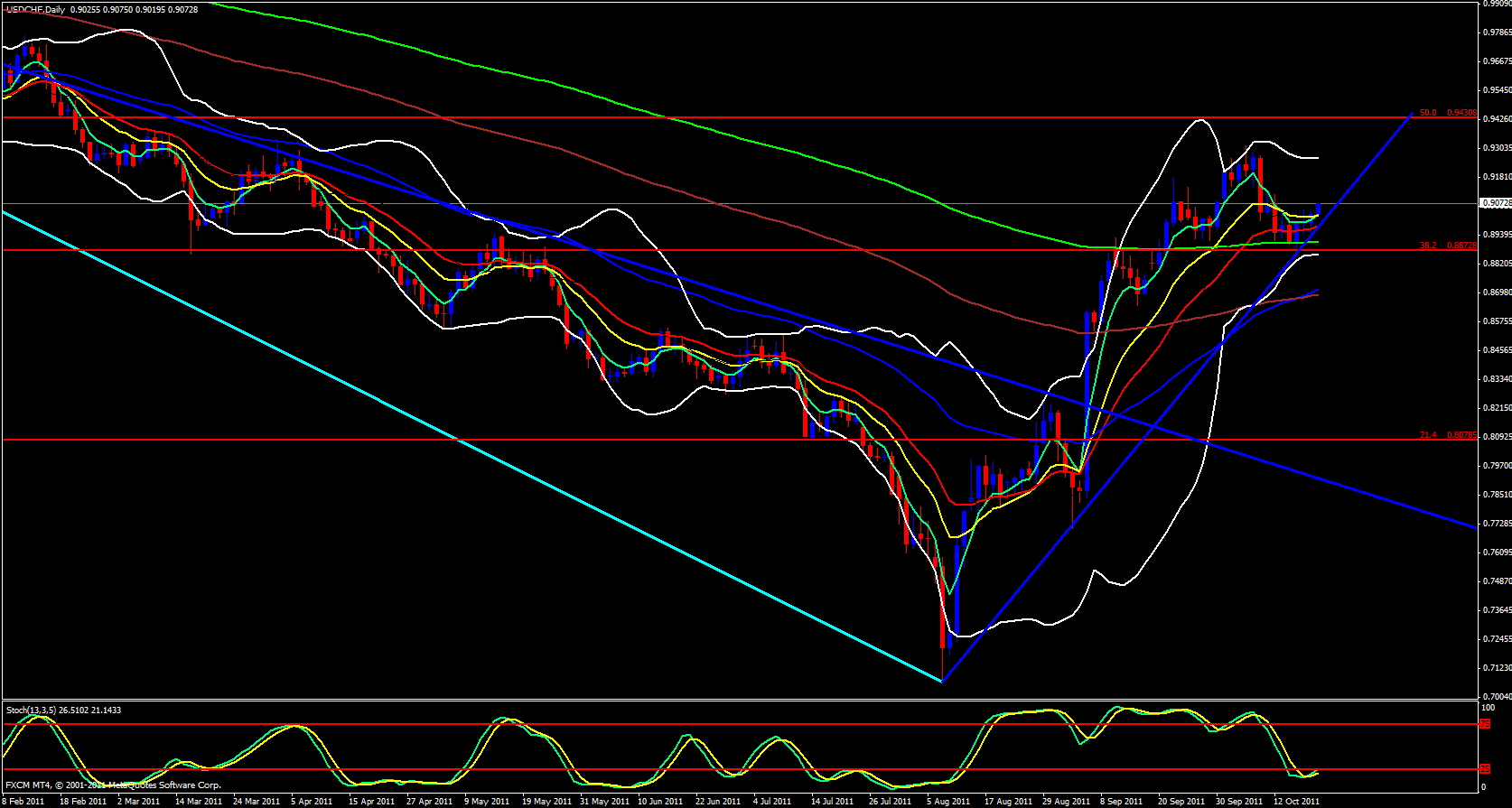1512x808 pixels.
Task: Click the stochastic 75 level marker
Action: coord(1485,724)
